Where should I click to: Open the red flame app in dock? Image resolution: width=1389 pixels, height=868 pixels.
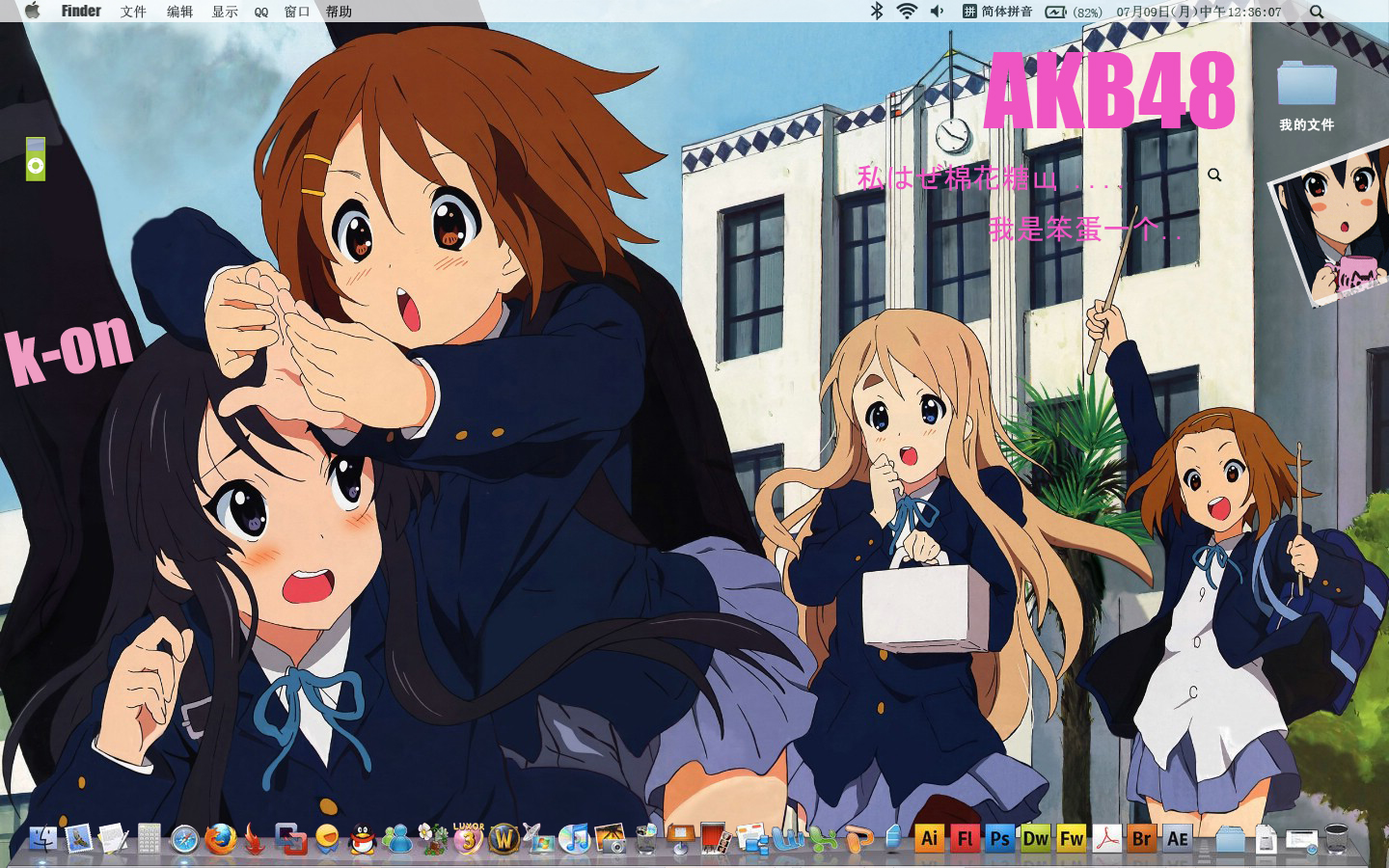coord(255,839)
